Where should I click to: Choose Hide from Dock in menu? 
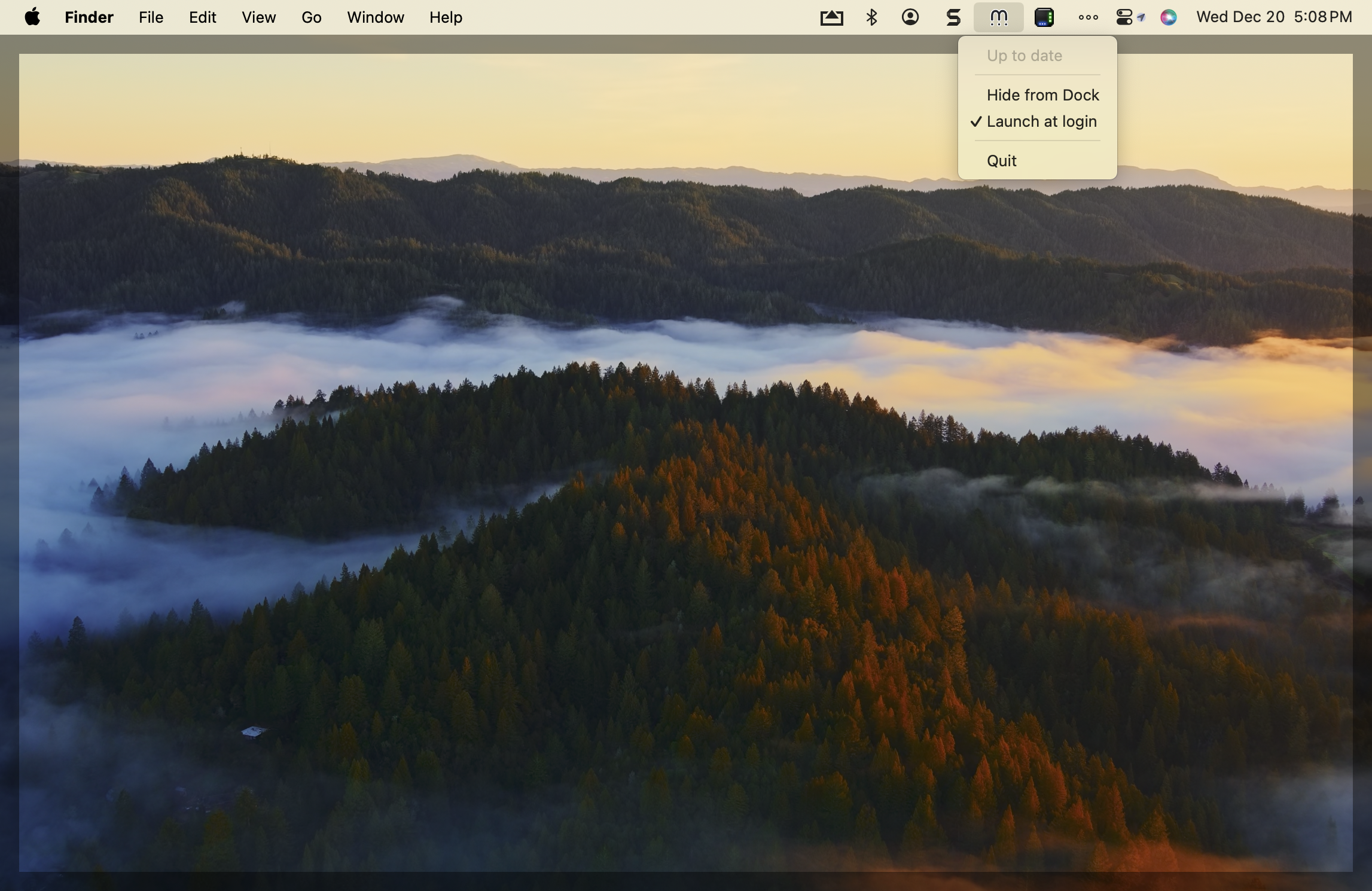1042,95
